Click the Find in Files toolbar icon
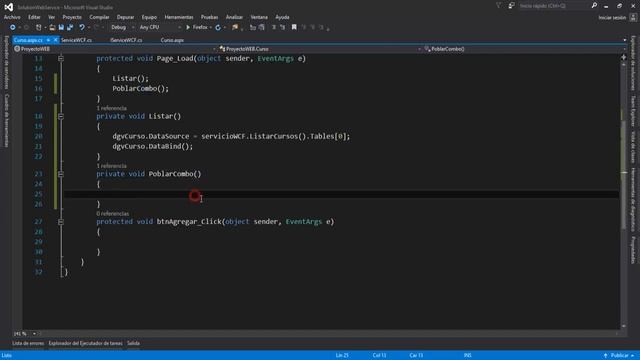 click(x=235, y=27)
